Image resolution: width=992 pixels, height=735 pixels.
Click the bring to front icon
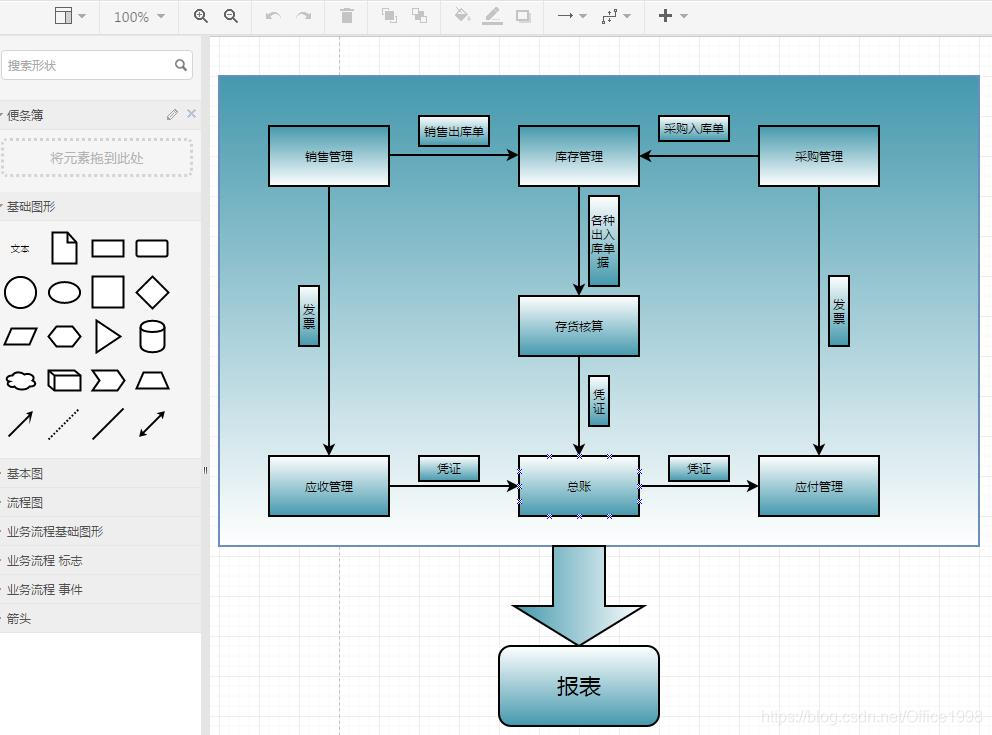389,16
